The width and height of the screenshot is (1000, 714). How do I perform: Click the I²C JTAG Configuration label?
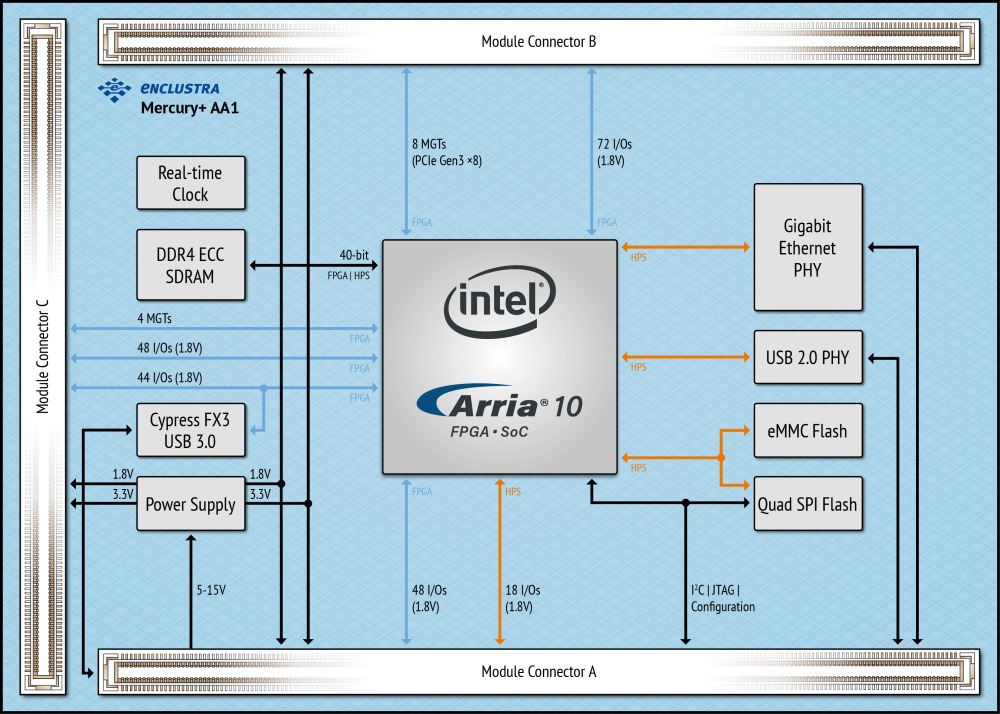point(722,598)
